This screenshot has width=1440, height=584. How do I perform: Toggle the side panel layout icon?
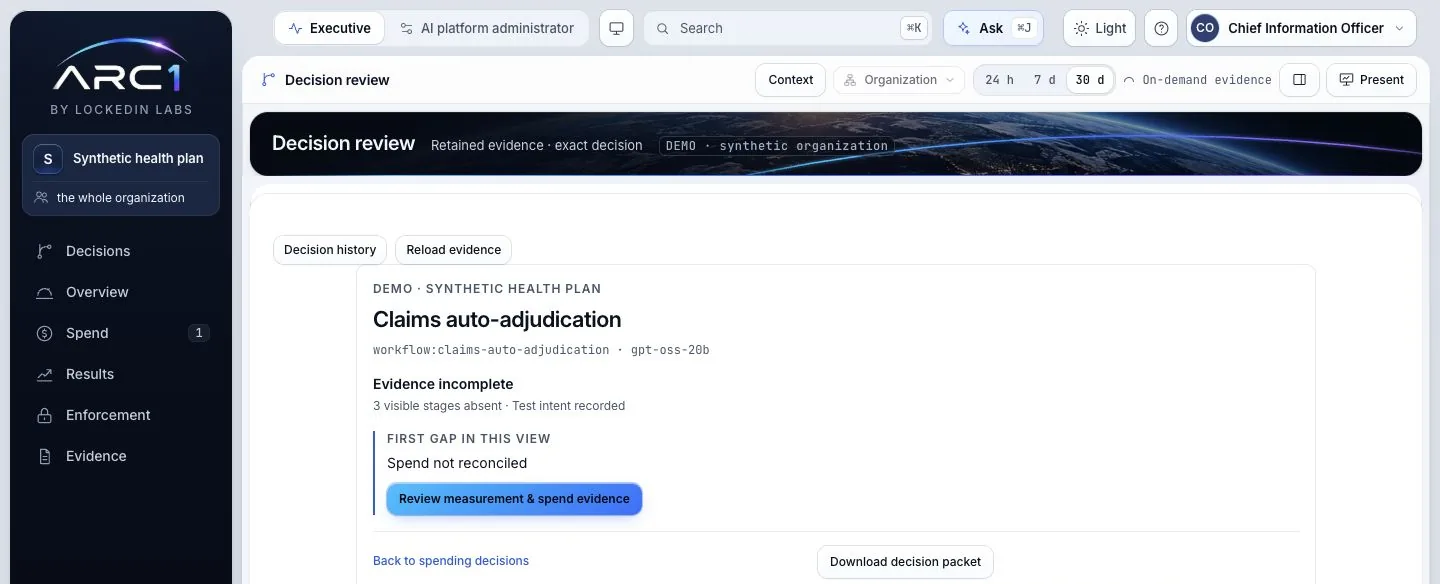1299,80
